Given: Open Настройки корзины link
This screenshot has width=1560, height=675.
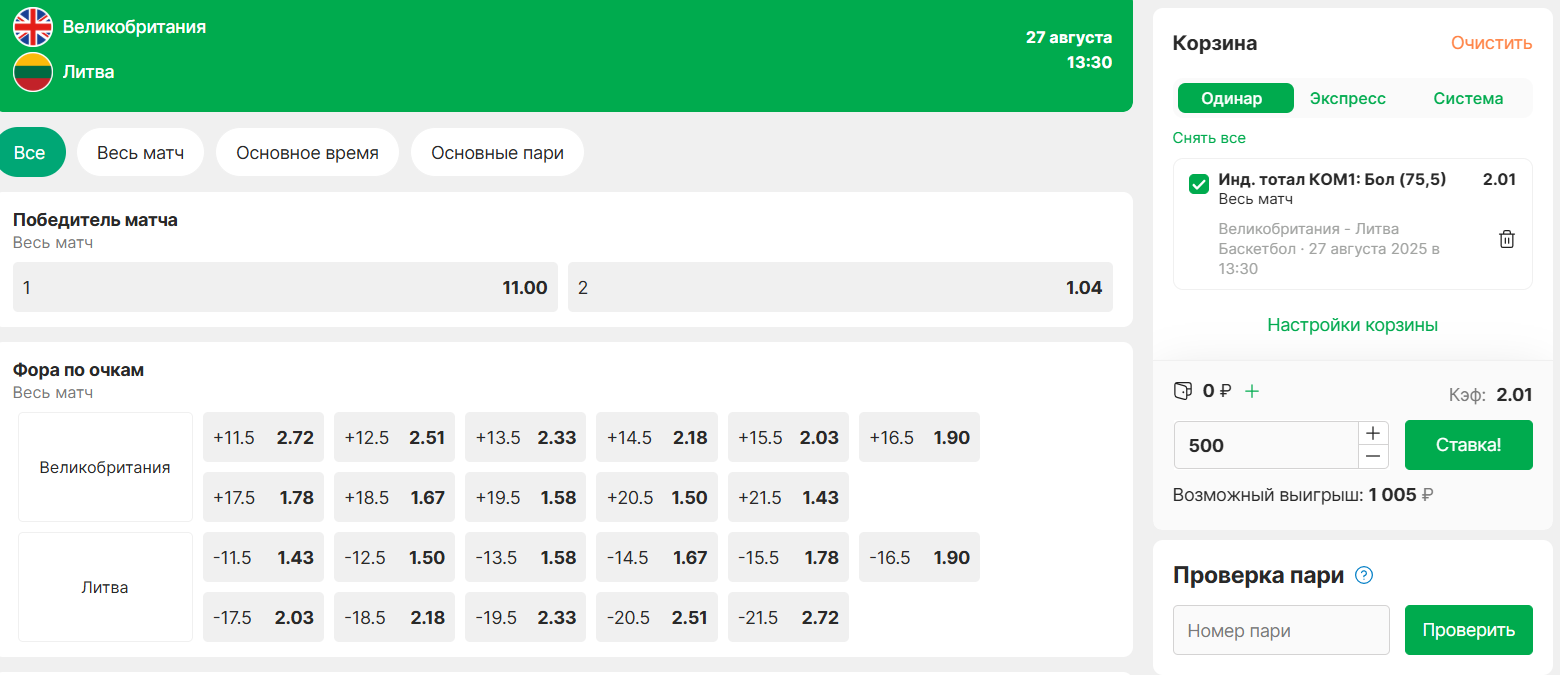Looking at the screenshot, I should (x=1353, y=325).
